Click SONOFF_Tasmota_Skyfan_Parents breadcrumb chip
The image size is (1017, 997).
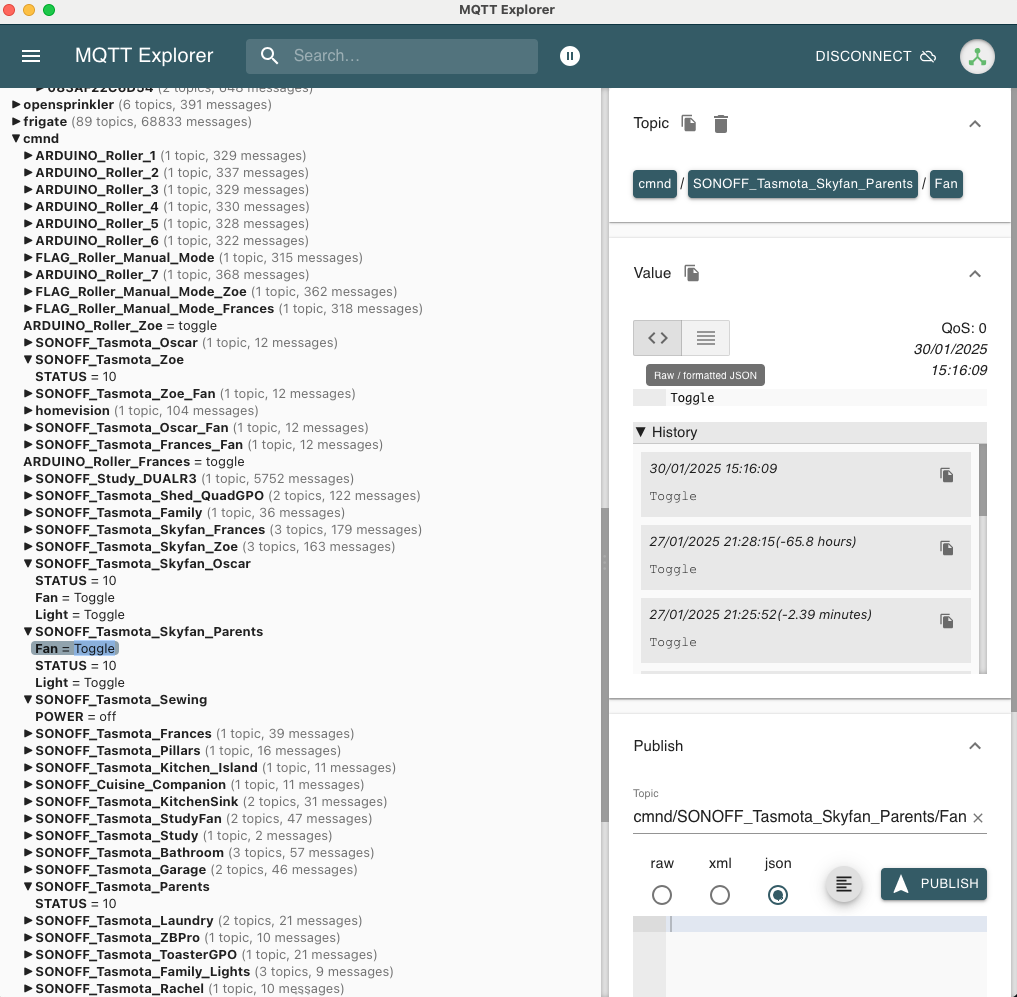pos(802,184)
